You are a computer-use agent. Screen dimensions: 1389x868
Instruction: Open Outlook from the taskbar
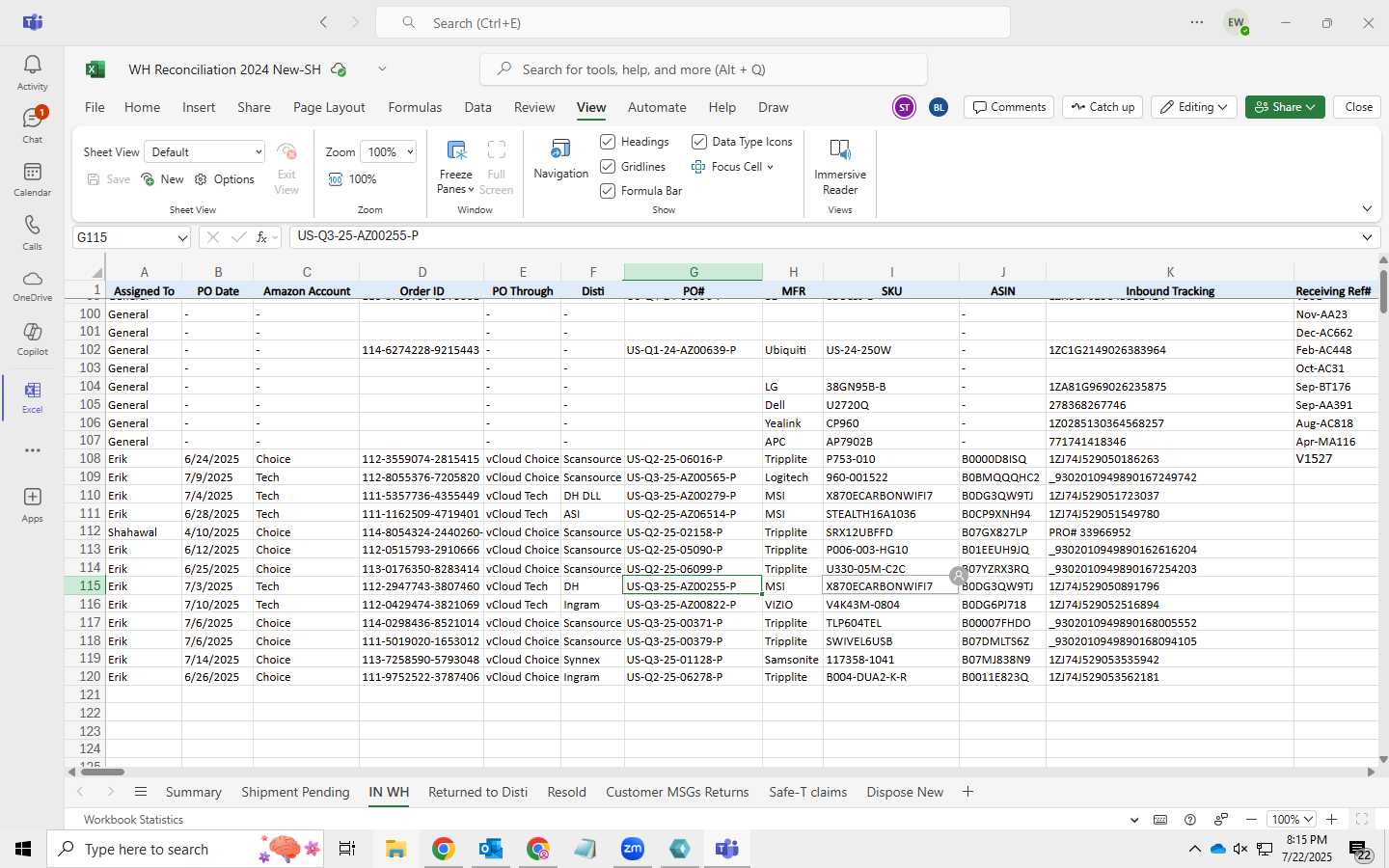click(490, 849)
